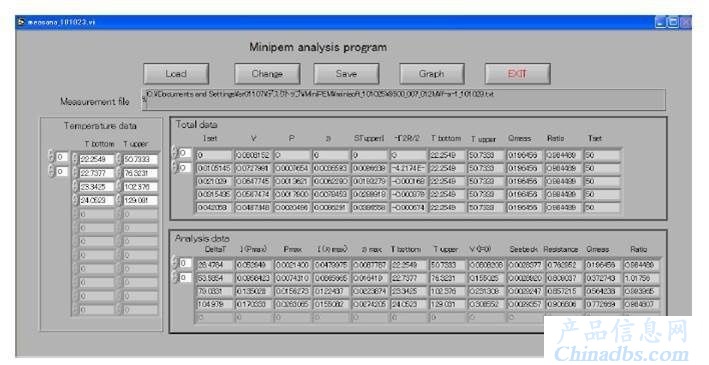
Task: Click Resistance cell 0.906606 in Analysis data
Action: (564, 304)
